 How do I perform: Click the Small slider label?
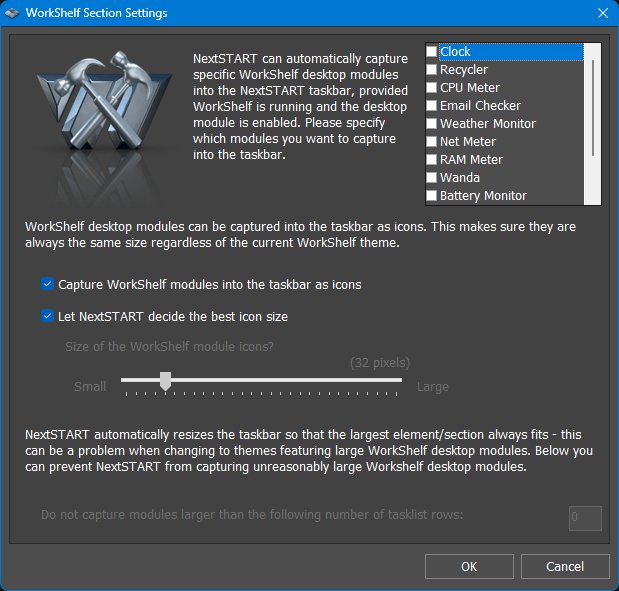pos(90,386)
